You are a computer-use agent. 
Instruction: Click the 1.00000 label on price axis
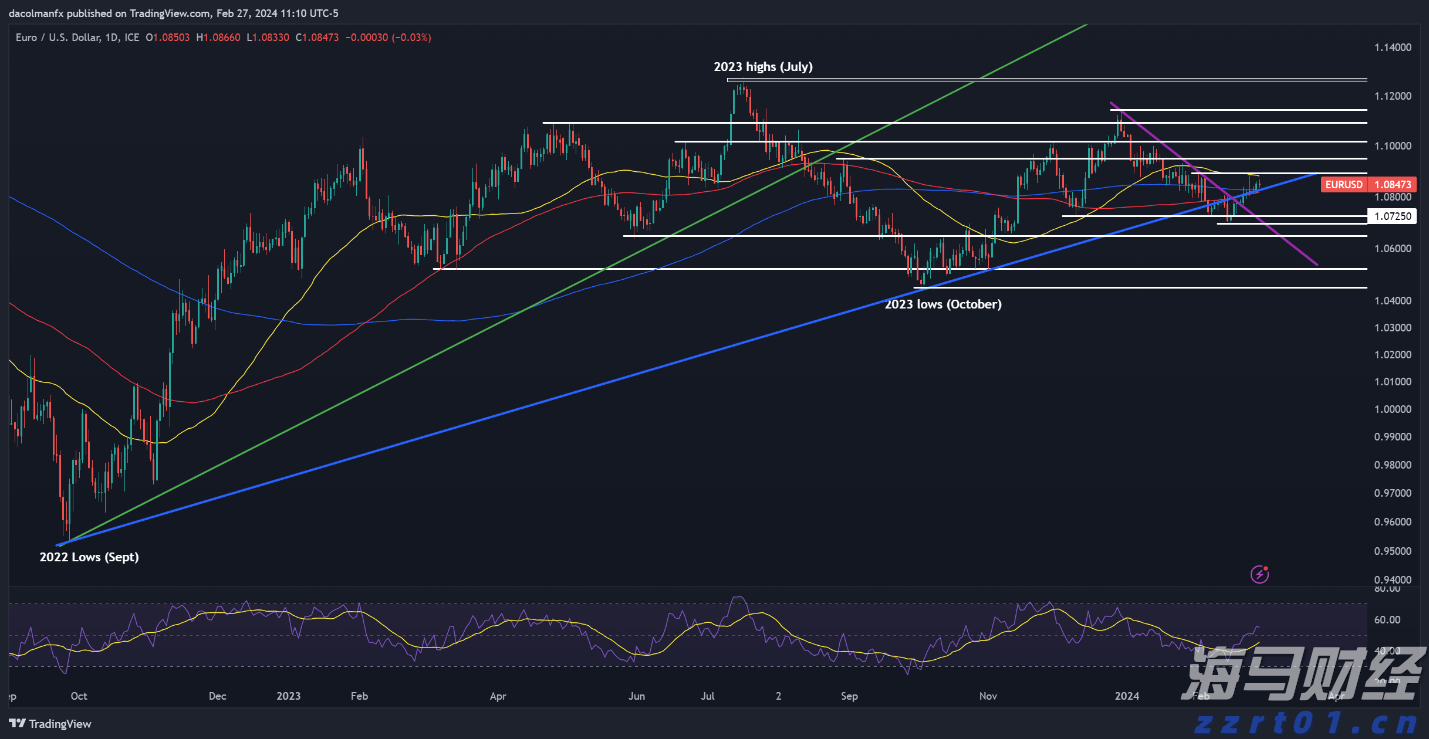[x=1391, y=409]
